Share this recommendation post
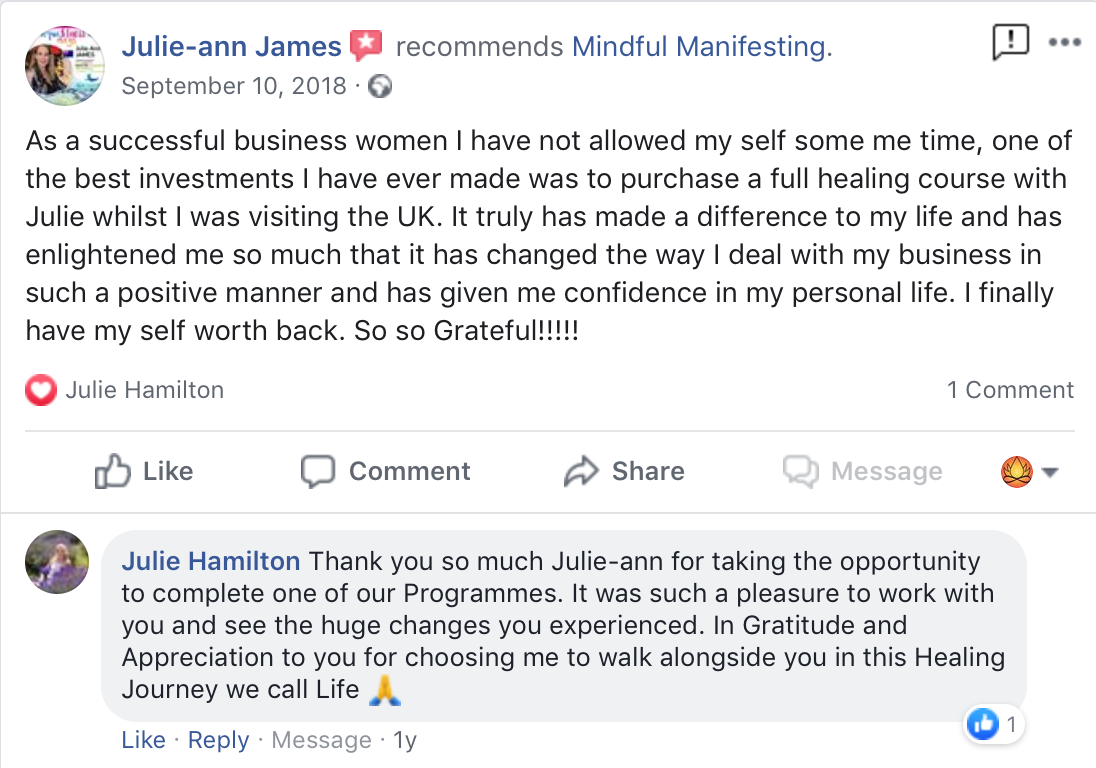Image resolution: width=1096 pixels, height=768 pixels. [624, 471]
